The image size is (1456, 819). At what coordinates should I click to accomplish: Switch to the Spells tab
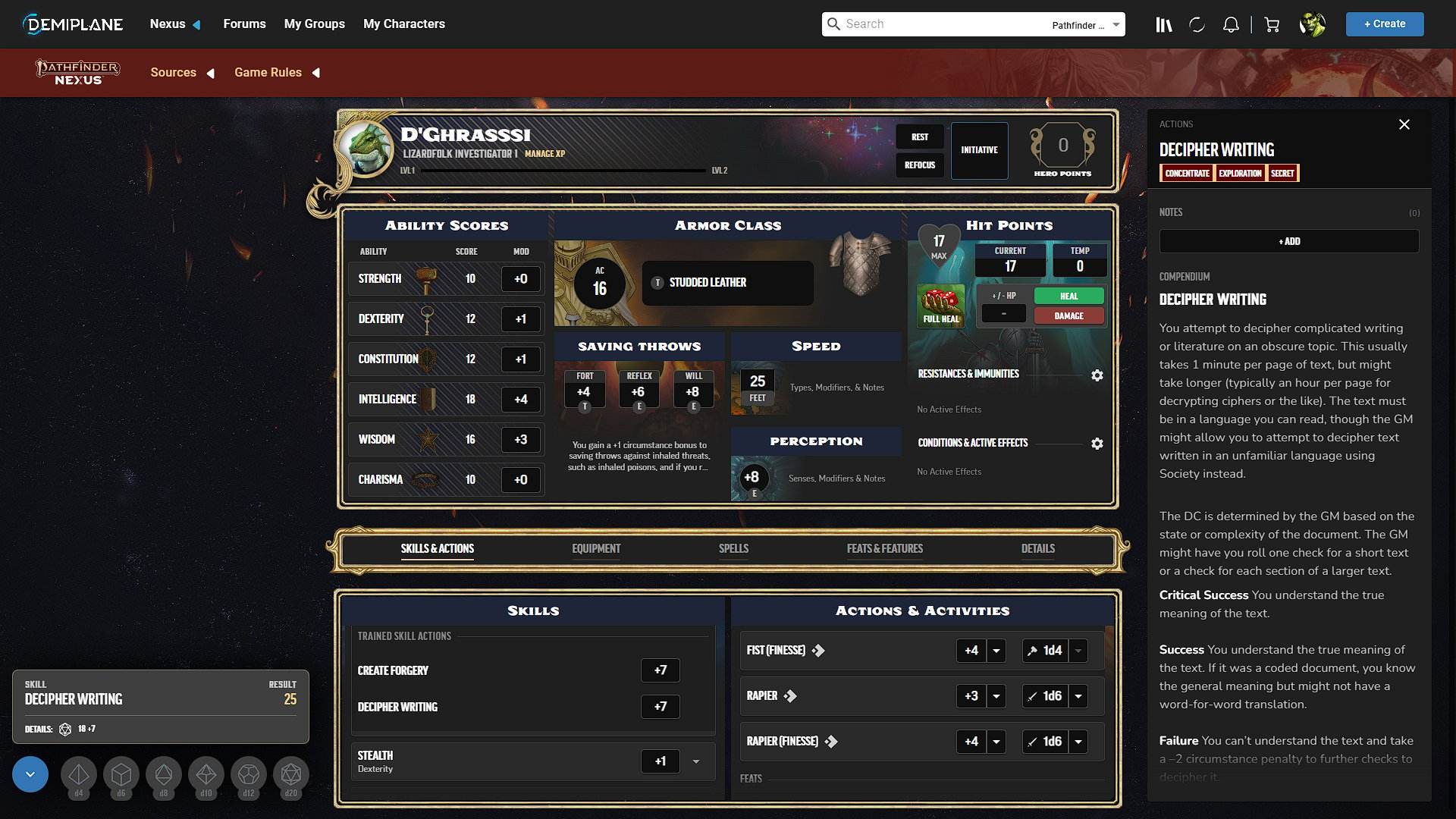734,548
